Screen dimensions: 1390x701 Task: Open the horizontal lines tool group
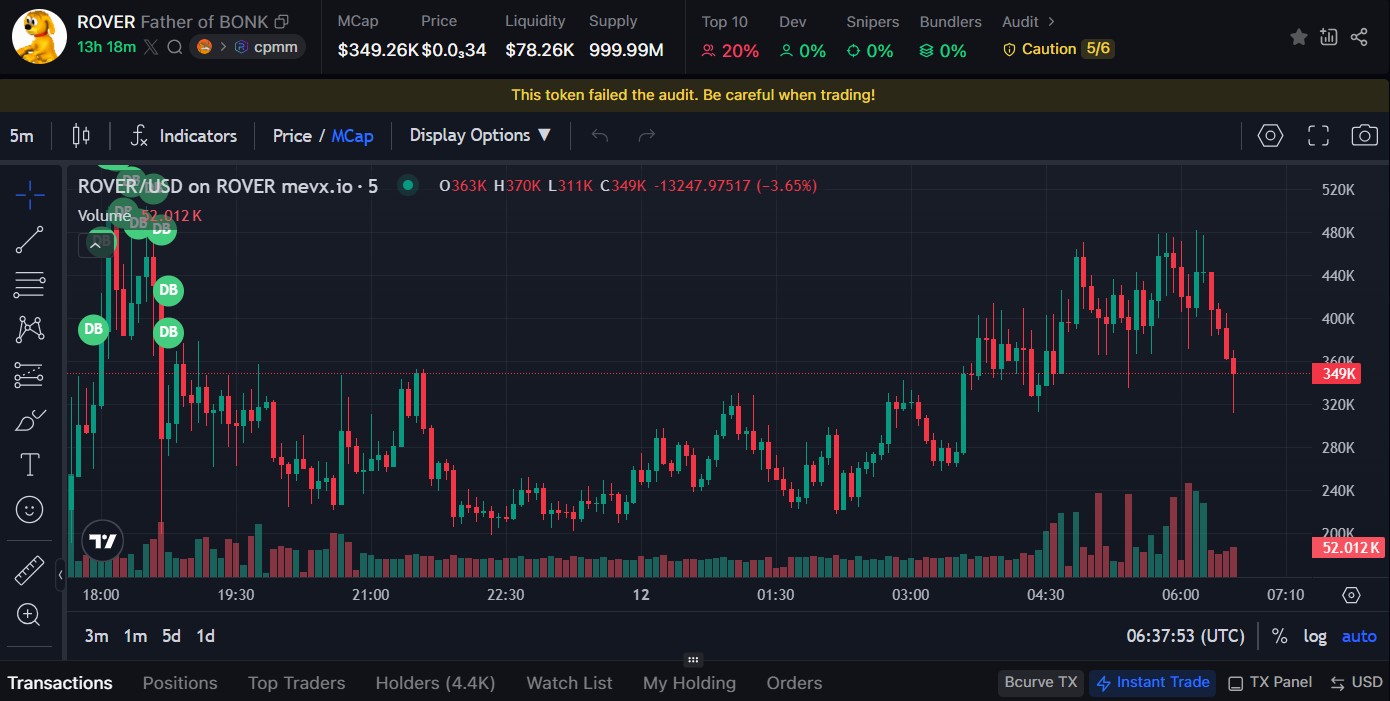pos(30,285)
